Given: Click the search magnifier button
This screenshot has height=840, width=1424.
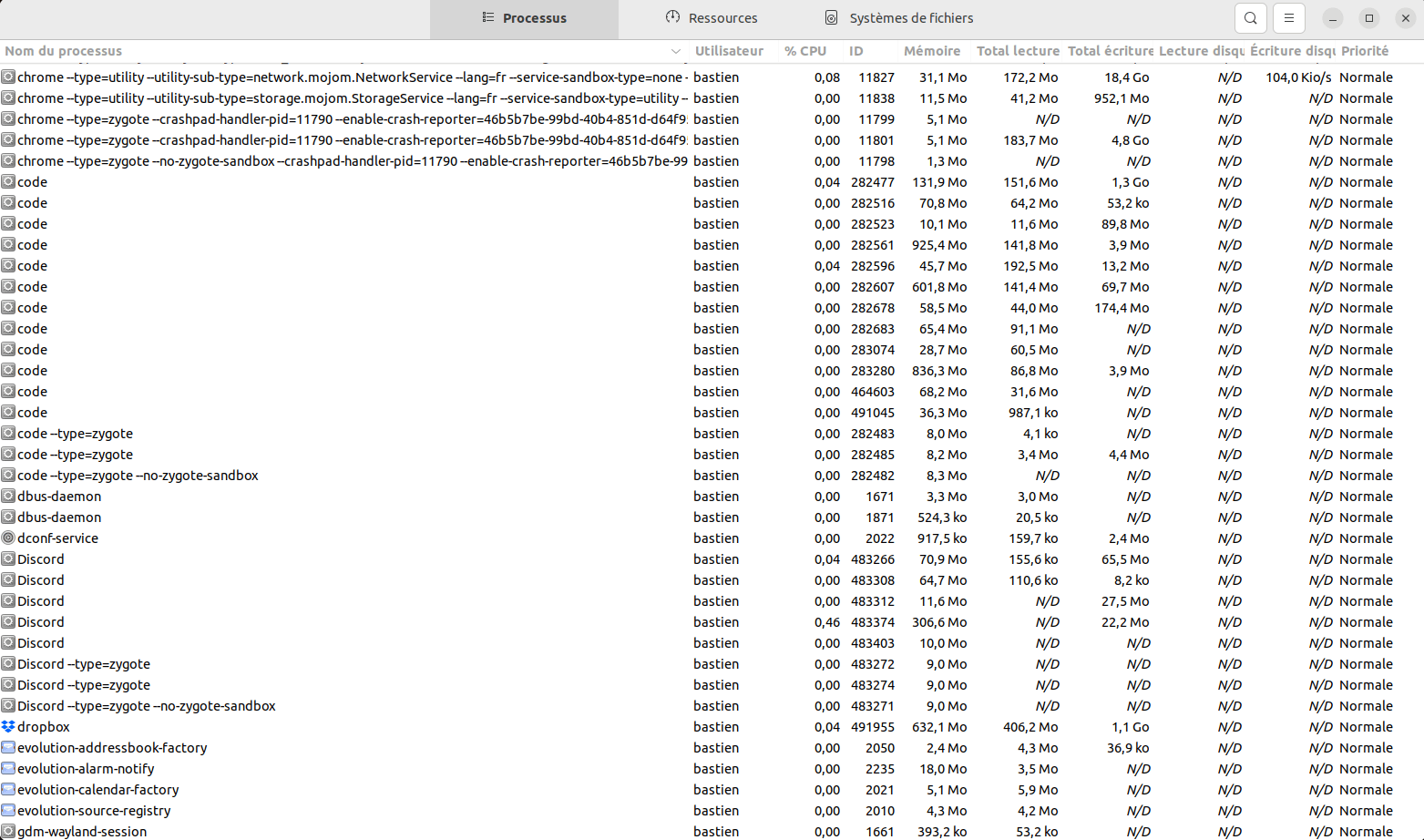Looking at the screenshot, I should tap(1251, 18).
